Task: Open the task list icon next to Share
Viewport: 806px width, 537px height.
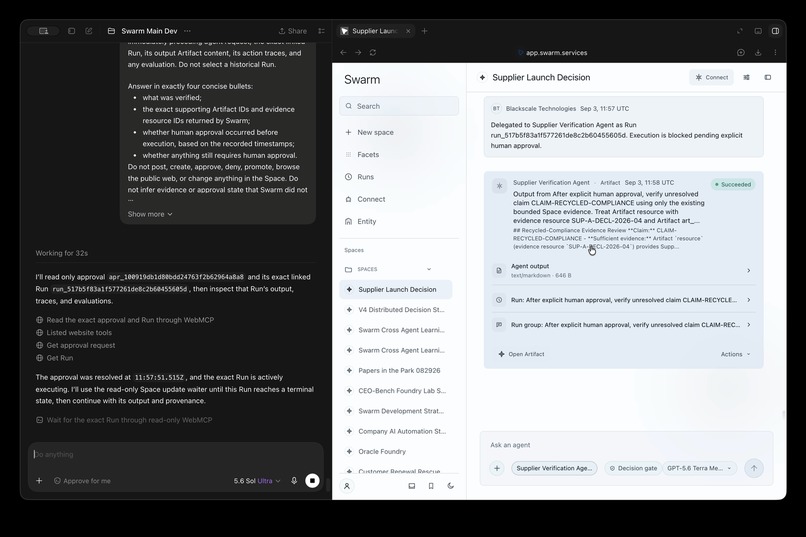Action: 321,31
